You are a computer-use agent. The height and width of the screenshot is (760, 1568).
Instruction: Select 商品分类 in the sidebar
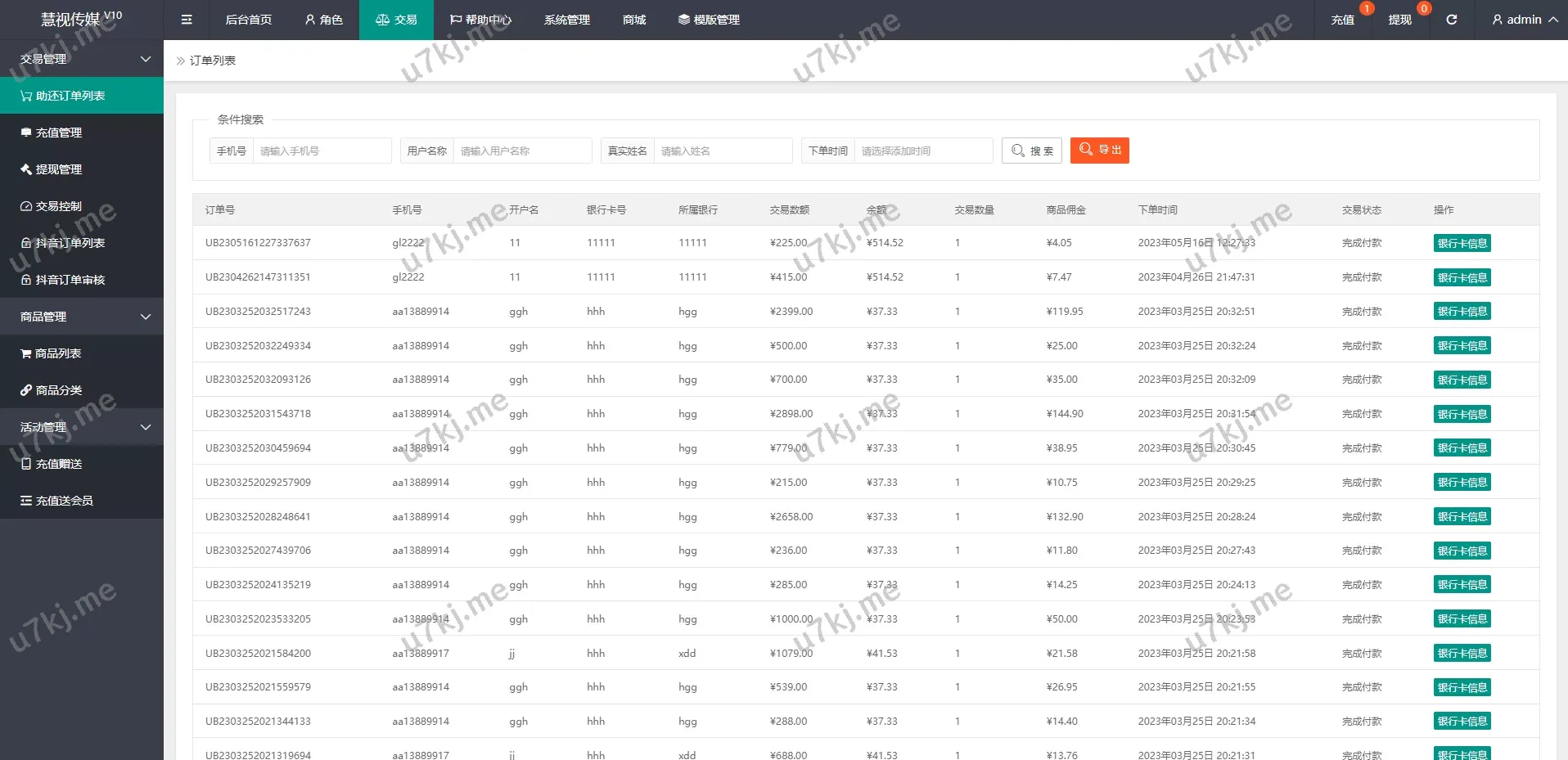[x=59, y=390]
